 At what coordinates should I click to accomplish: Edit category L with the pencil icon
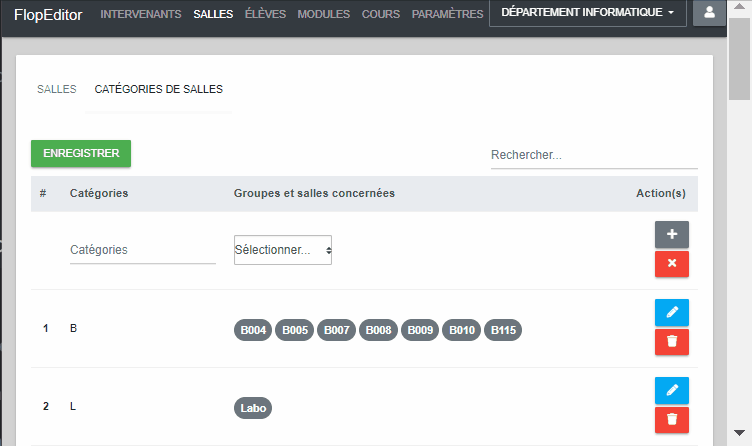671,390
